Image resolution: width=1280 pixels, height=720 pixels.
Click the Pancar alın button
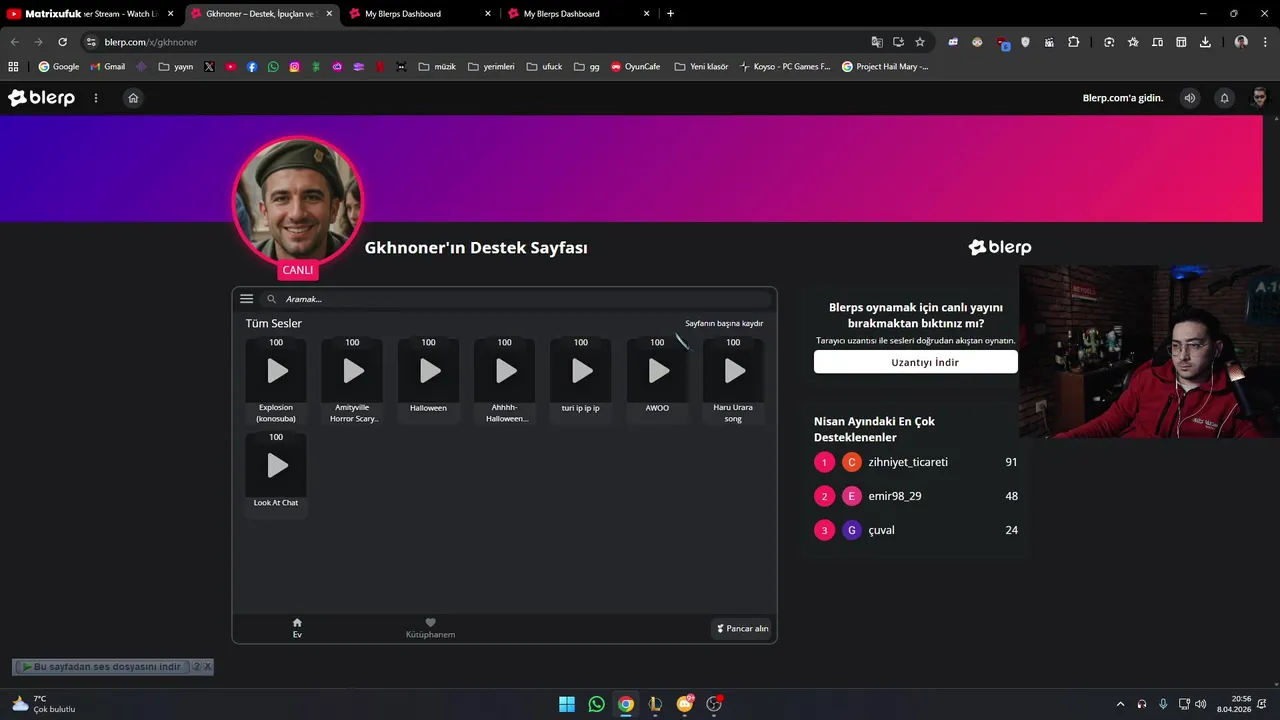pyautogui.click(x=743, y=628)
